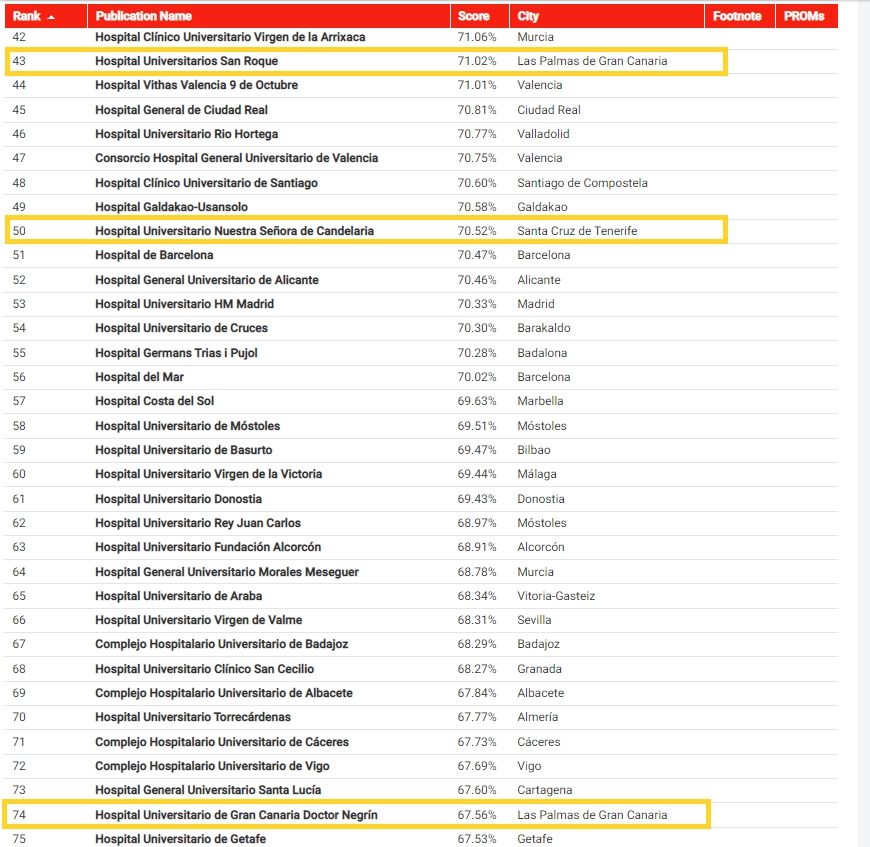
Task: Select the Granada city cell
Action: click(x=539, y=669)
